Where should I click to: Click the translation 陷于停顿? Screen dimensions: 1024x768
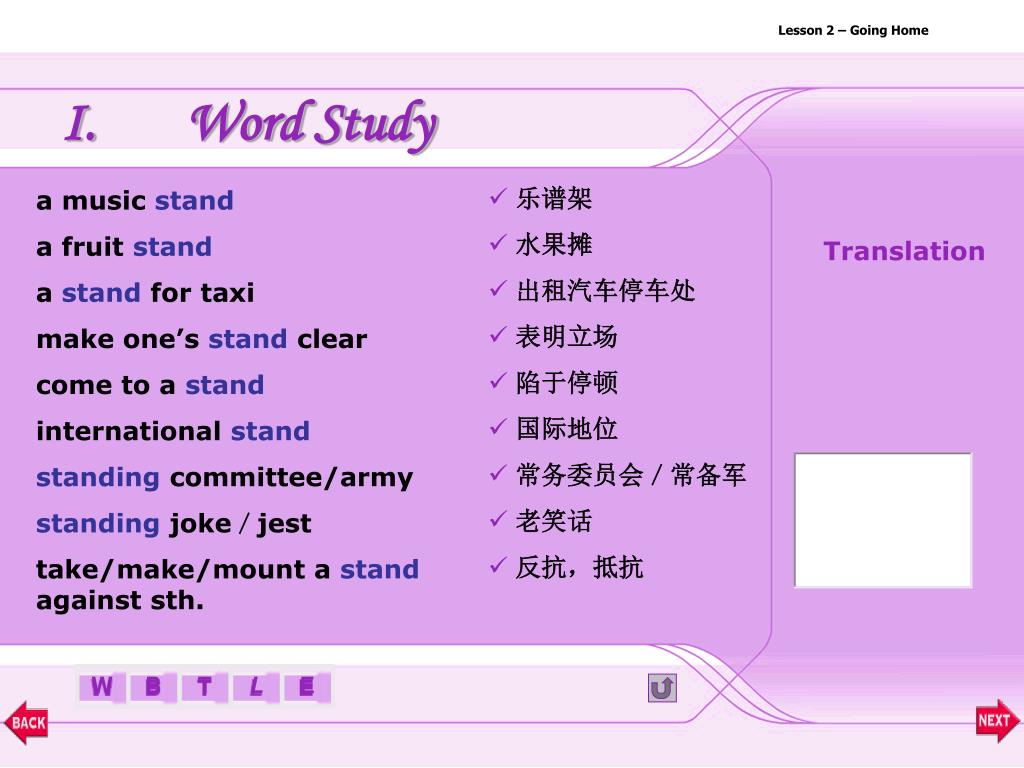coord(567,383)
